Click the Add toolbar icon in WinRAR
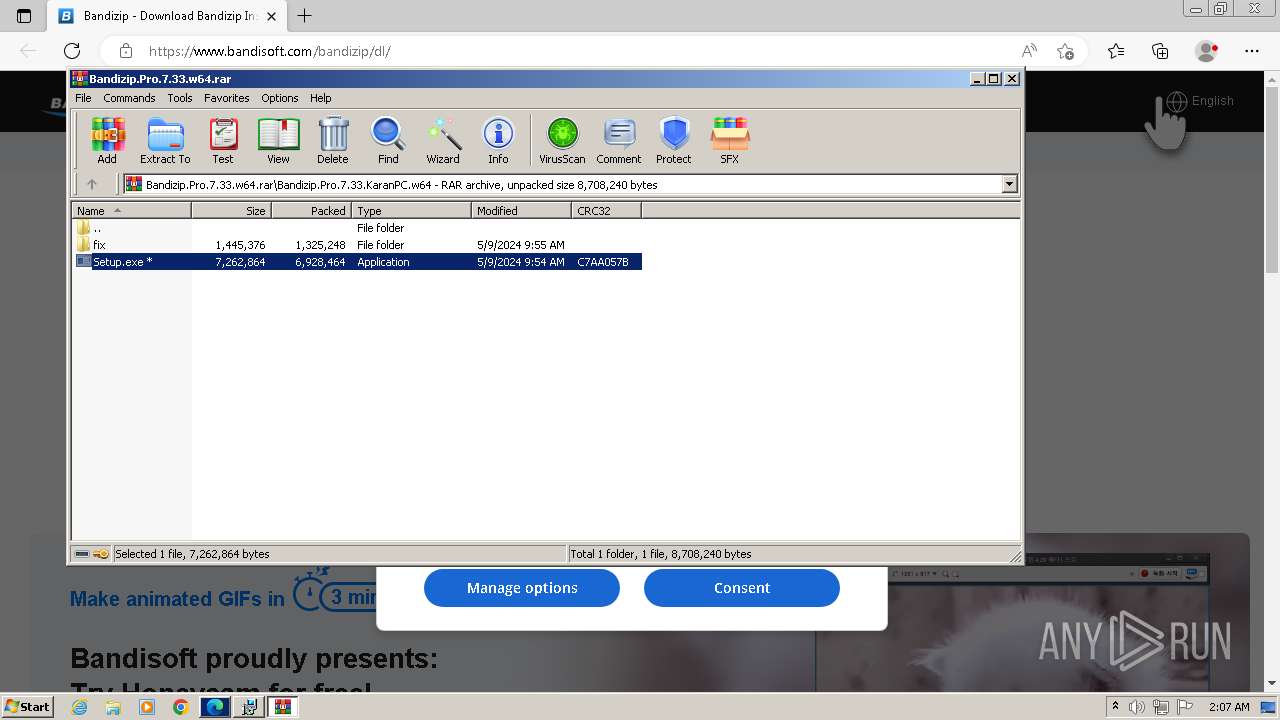Image resolution: width=1280 pixels, height=720 pixels. click(107, 140)
